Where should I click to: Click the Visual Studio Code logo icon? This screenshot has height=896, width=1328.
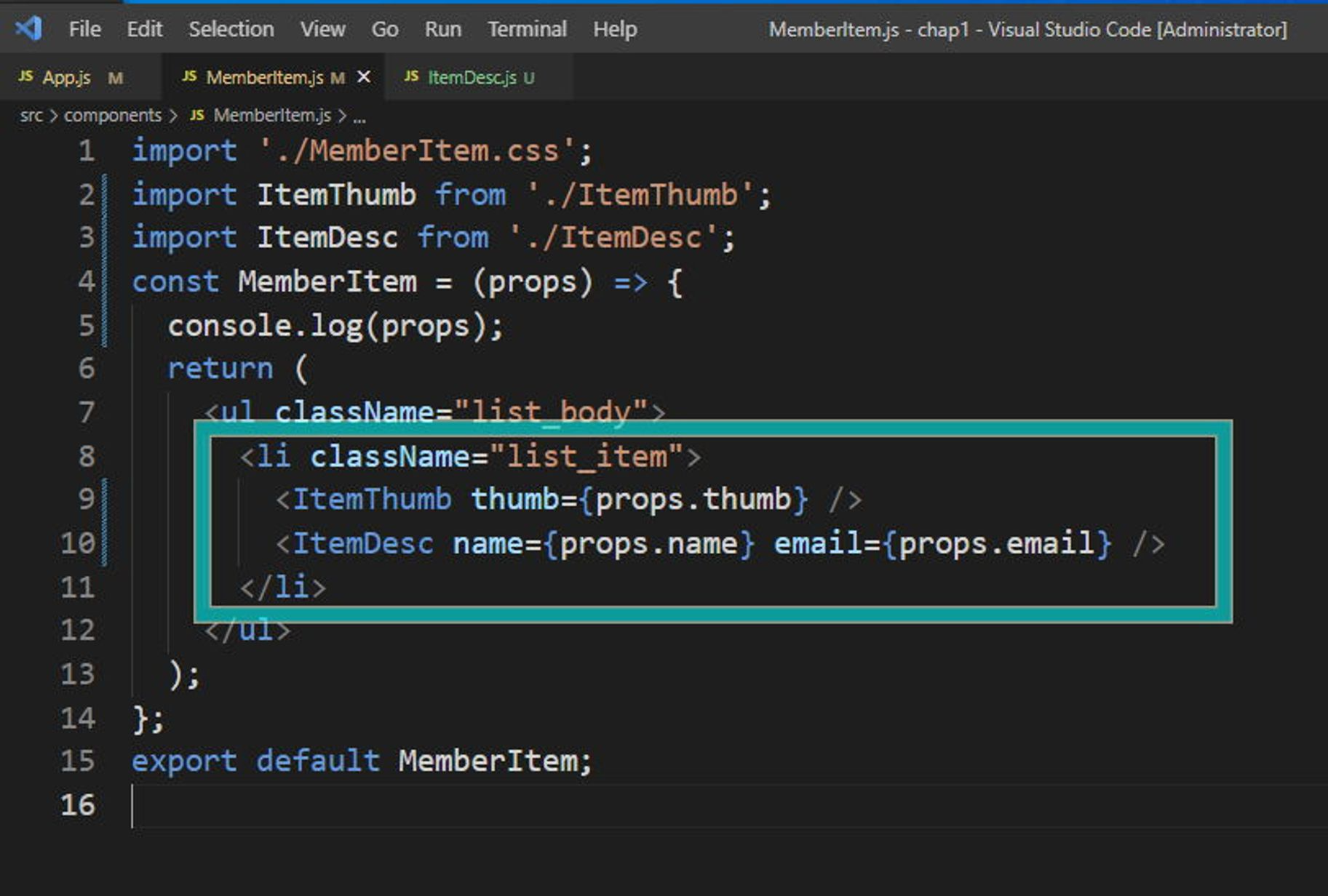click(29, 29)
